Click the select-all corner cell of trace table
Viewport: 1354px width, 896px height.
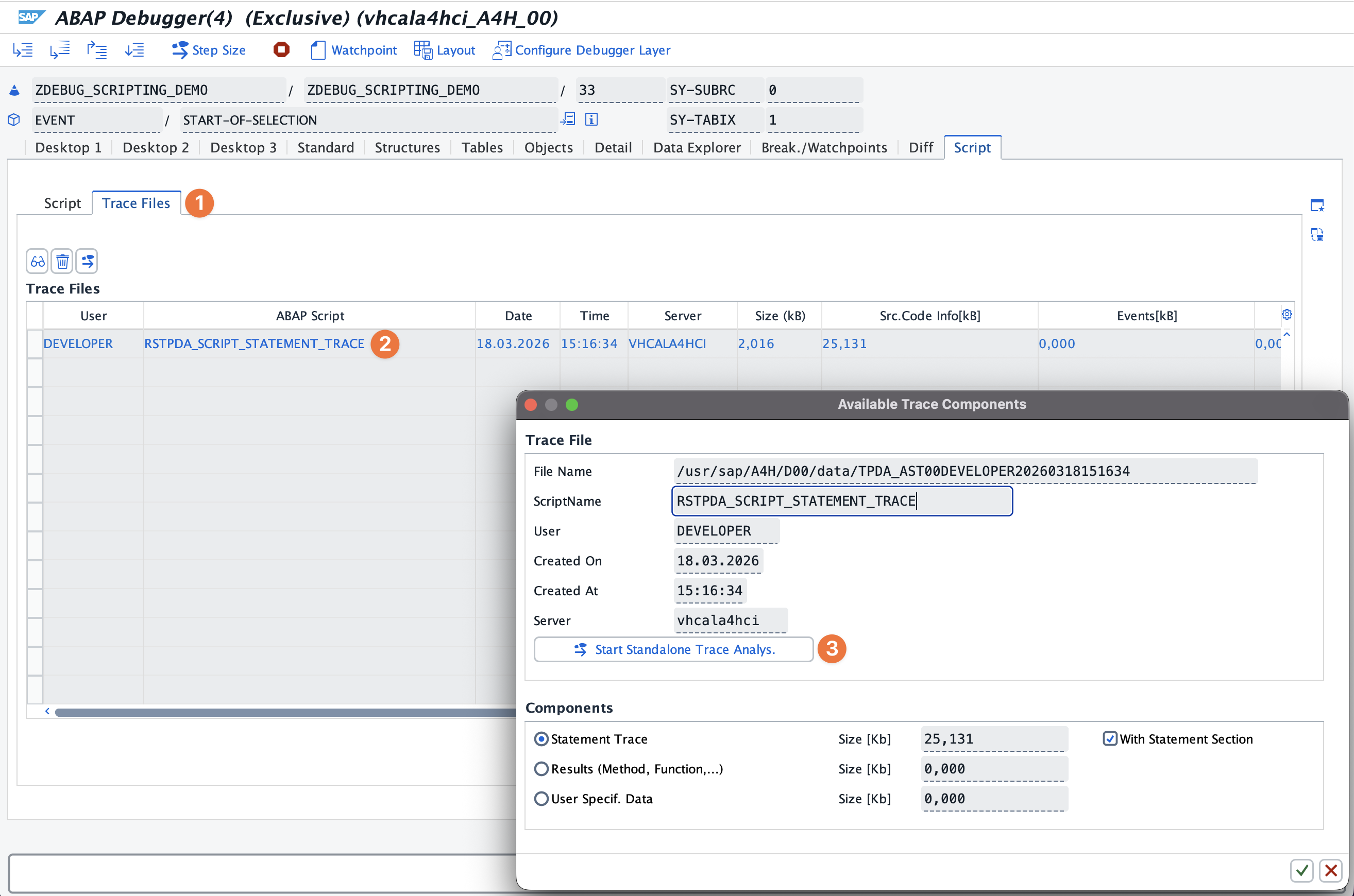[x=35, y=316]
